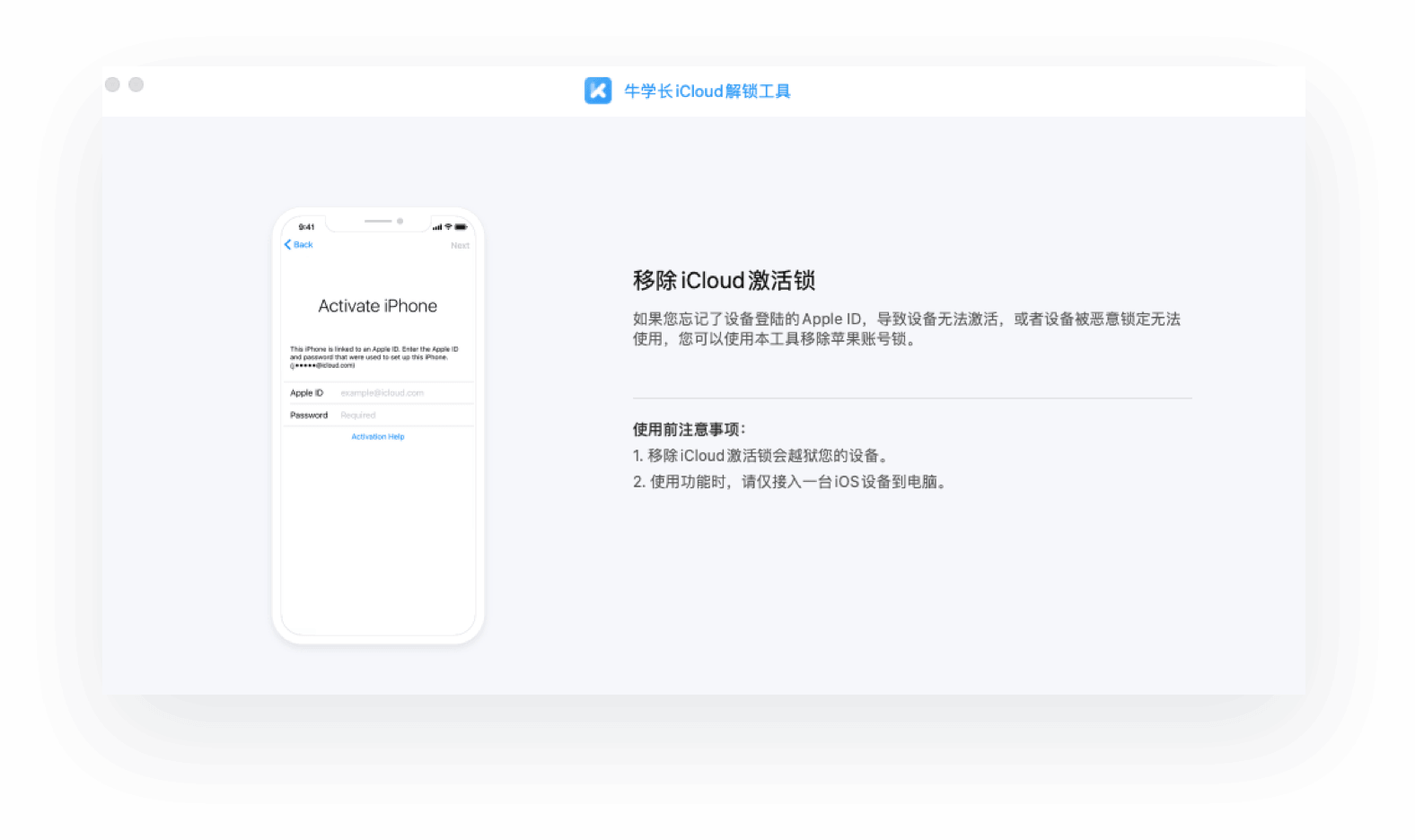Click the Password input field
The height and width of the screenshot is (840, 1415).
[x=378, y=415]
